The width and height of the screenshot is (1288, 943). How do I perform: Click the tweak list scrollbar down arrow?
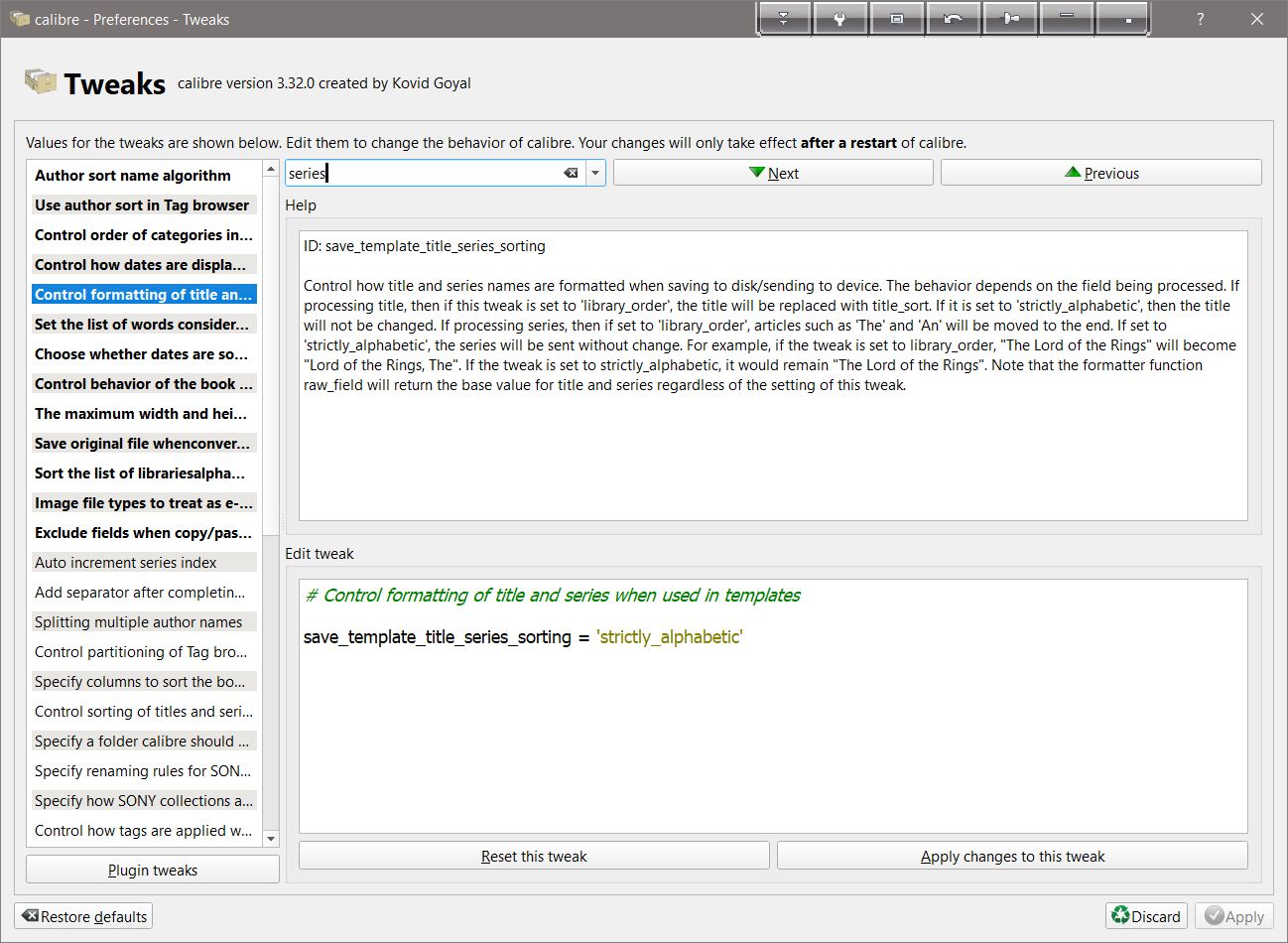click(271, 839)
